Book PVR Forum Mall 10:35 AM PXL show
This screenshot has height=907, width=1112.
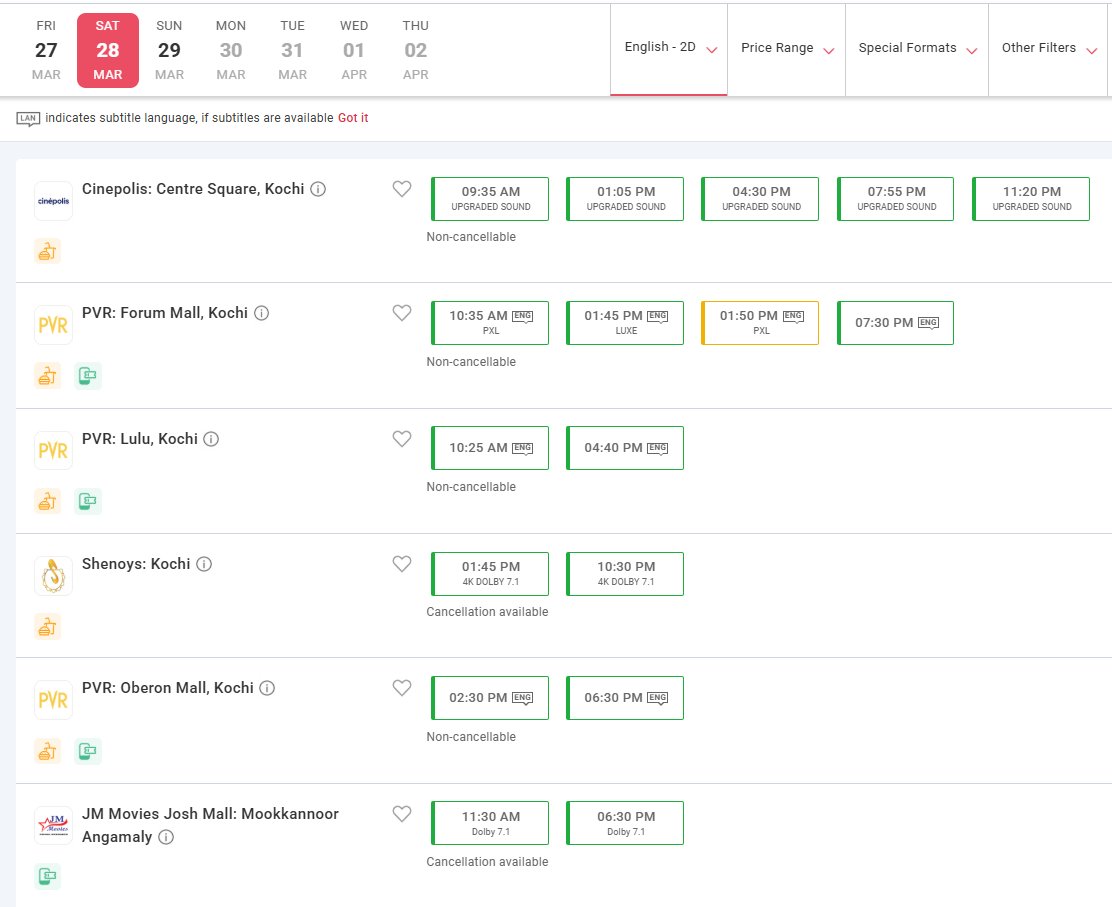click(x=490, y=323)
